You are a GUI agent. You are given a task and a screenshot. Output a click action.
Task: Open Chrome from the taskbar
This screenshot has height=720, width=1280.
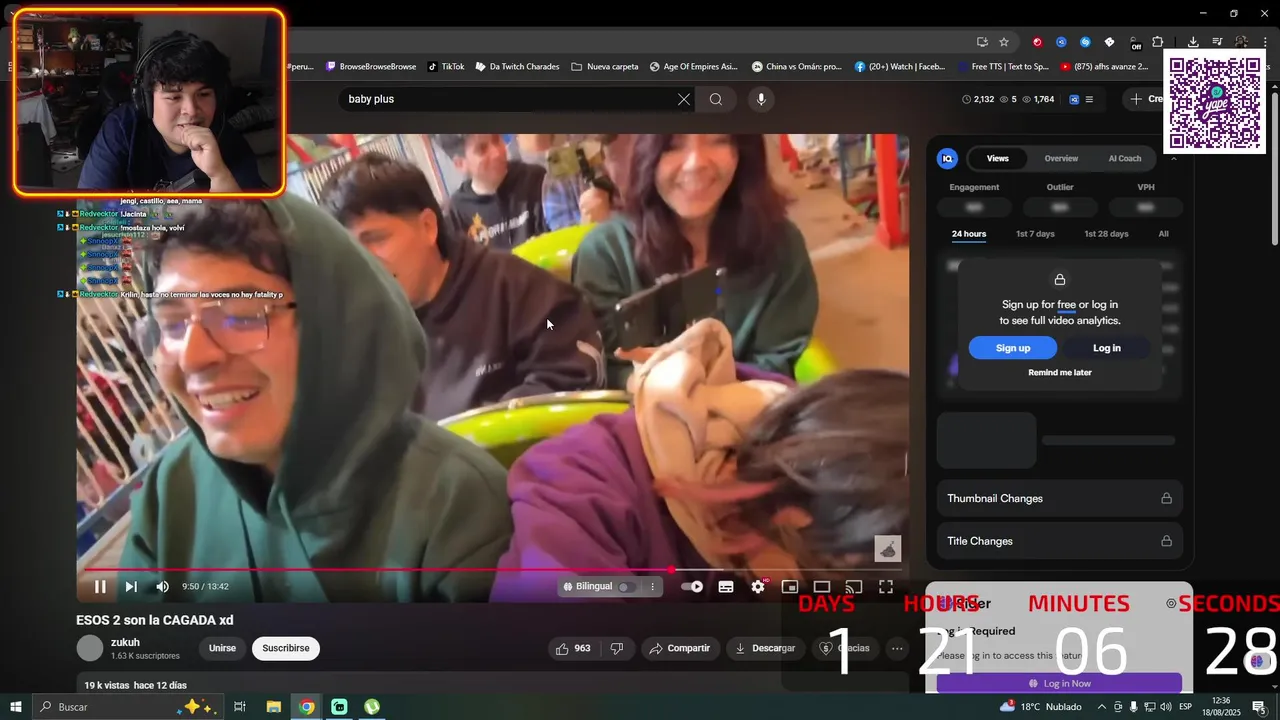click(x=306, y=707)
